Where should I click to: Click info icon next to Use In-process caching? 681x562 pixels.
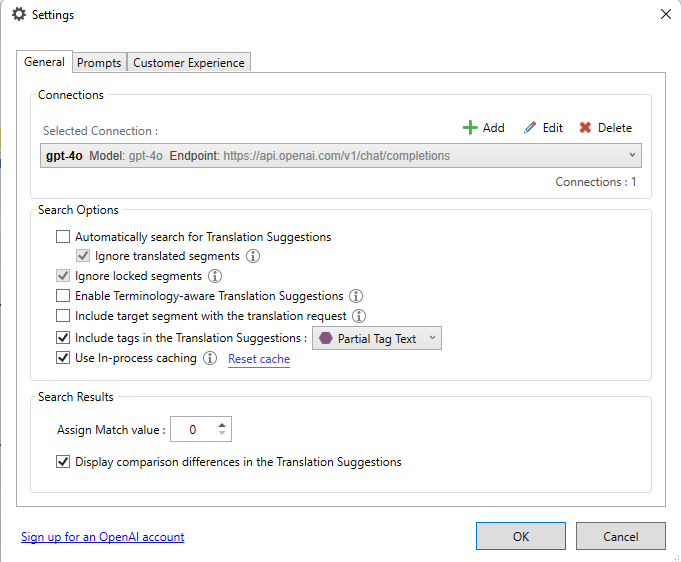click(x=210, y=358)
